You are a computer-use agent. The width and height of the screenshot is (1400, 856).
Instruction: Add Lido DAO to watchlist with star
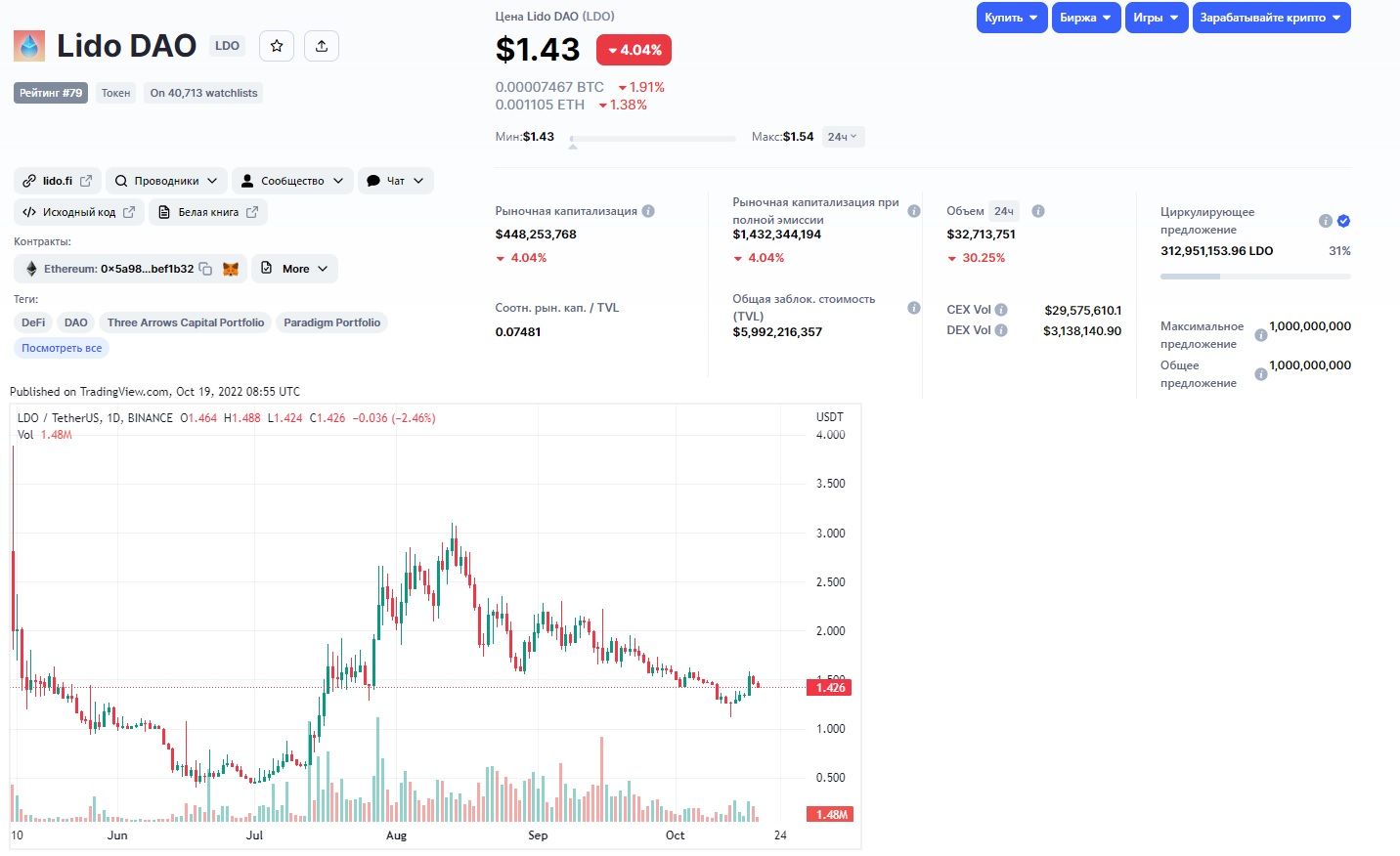point(277,46)
